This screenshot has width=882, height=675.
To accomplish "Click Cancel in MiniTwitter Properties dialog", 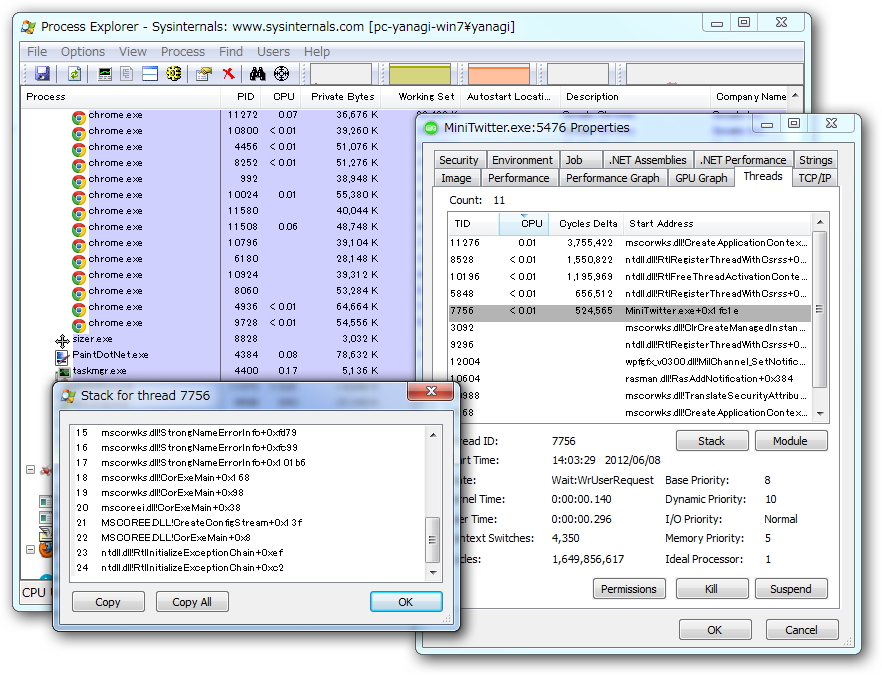I will (x=802, y=630).
